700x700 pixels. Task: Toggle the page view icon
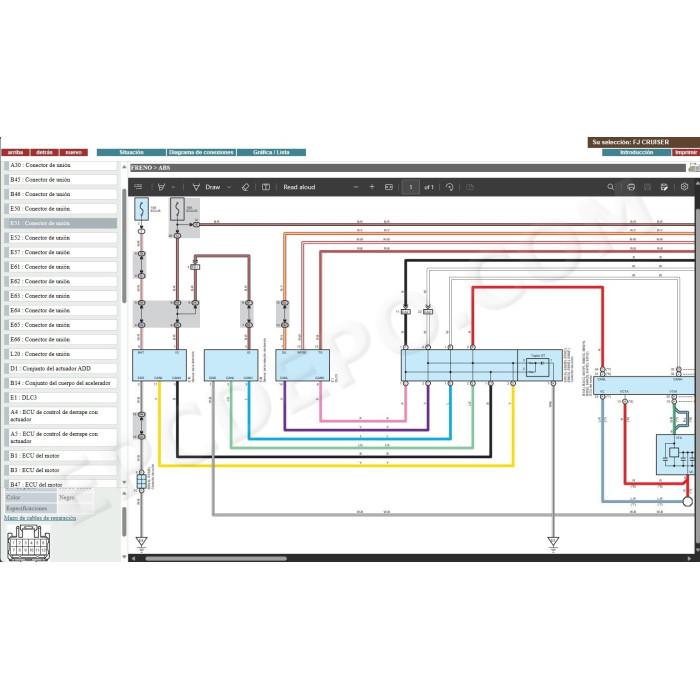click(x=266, y=187)
